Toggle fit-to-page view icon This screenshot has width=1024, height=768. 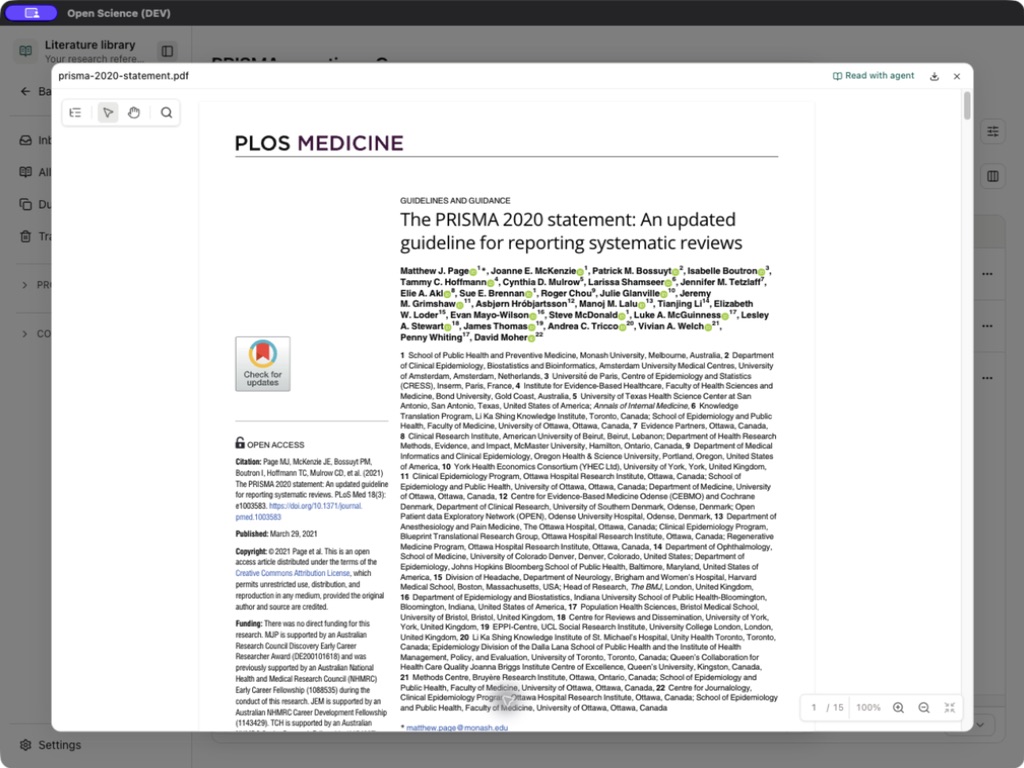(950, 707)
